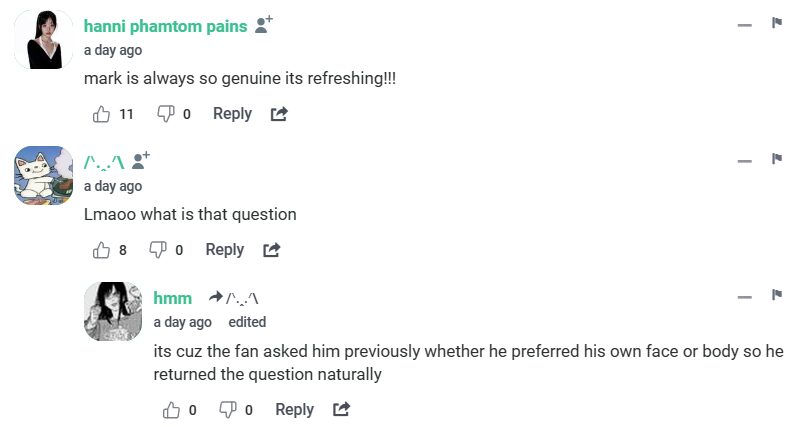
Task: Upvote the 'Lmaoo what is that question' comment
Action: [101, 250]
